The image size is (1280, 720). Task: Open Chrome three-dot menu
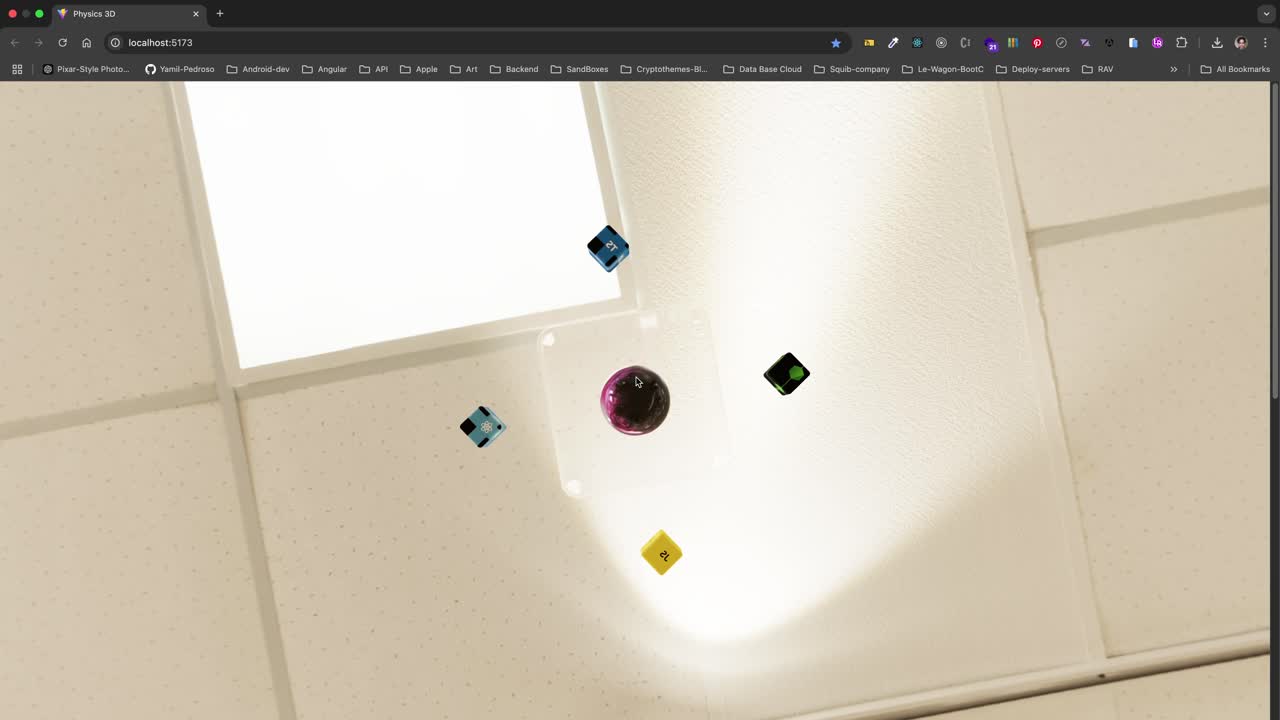1265,43
